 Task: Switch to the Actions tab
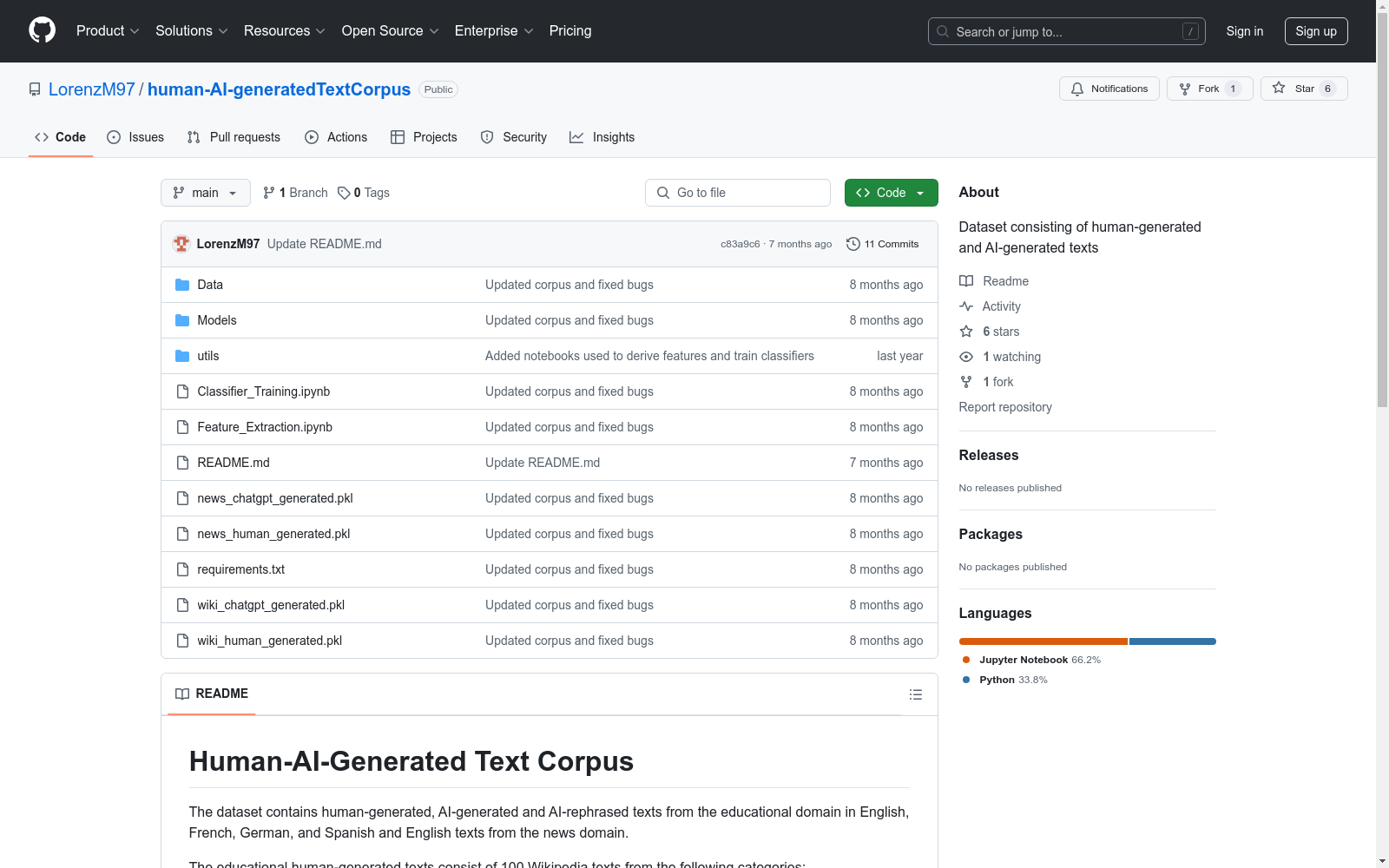coord(336,137)
